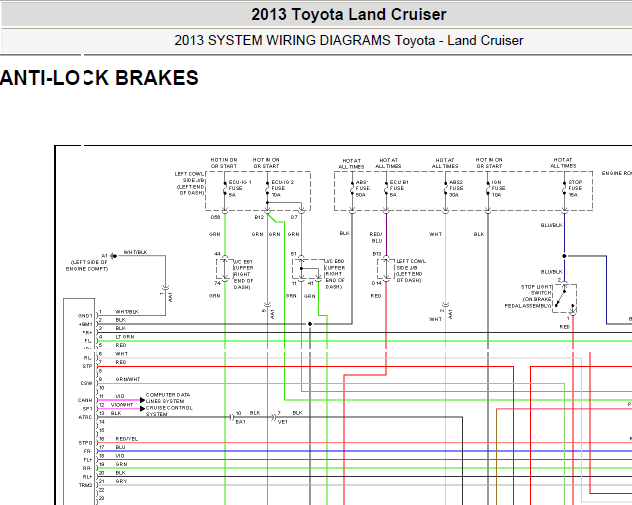Screen dimensions: 632x505
Task: Click the 'HOT IN ON OR START' label above ECU-IG 1 fuse
Action: tap(224, 163)
